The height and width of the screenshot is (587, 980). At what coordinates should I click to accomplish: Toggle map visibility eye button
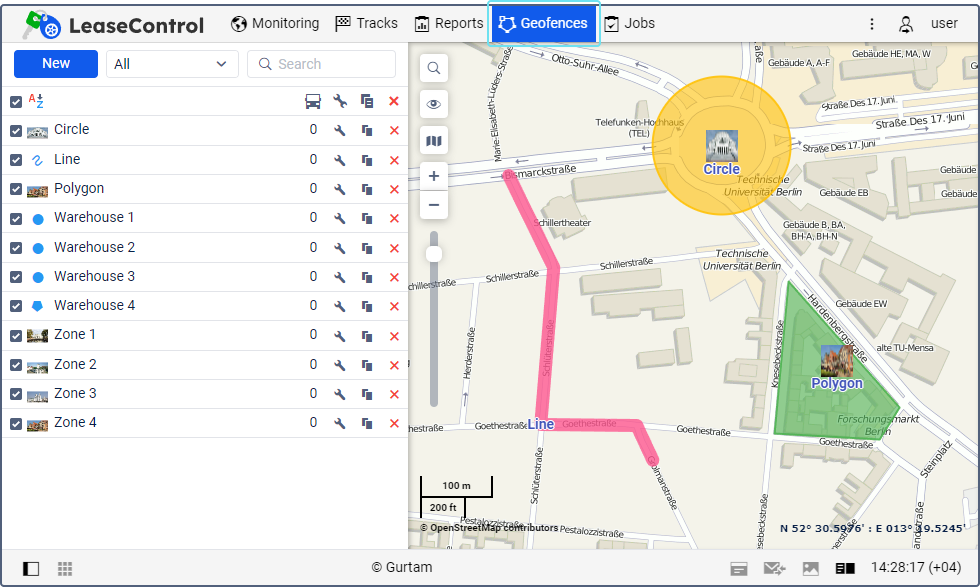(x=434, y=104)
